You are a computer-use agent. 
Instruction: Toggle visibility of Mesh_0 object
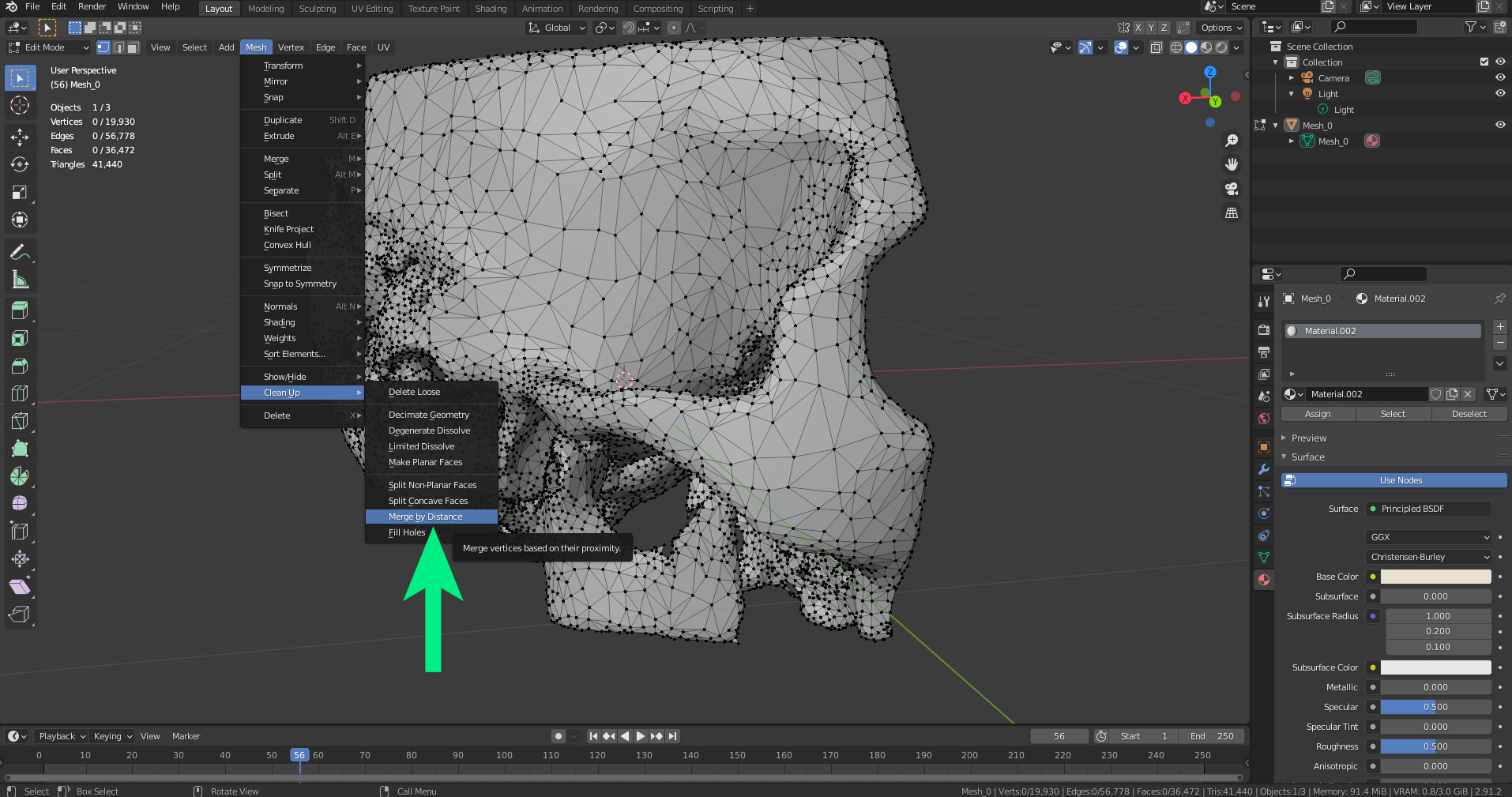1499,125
